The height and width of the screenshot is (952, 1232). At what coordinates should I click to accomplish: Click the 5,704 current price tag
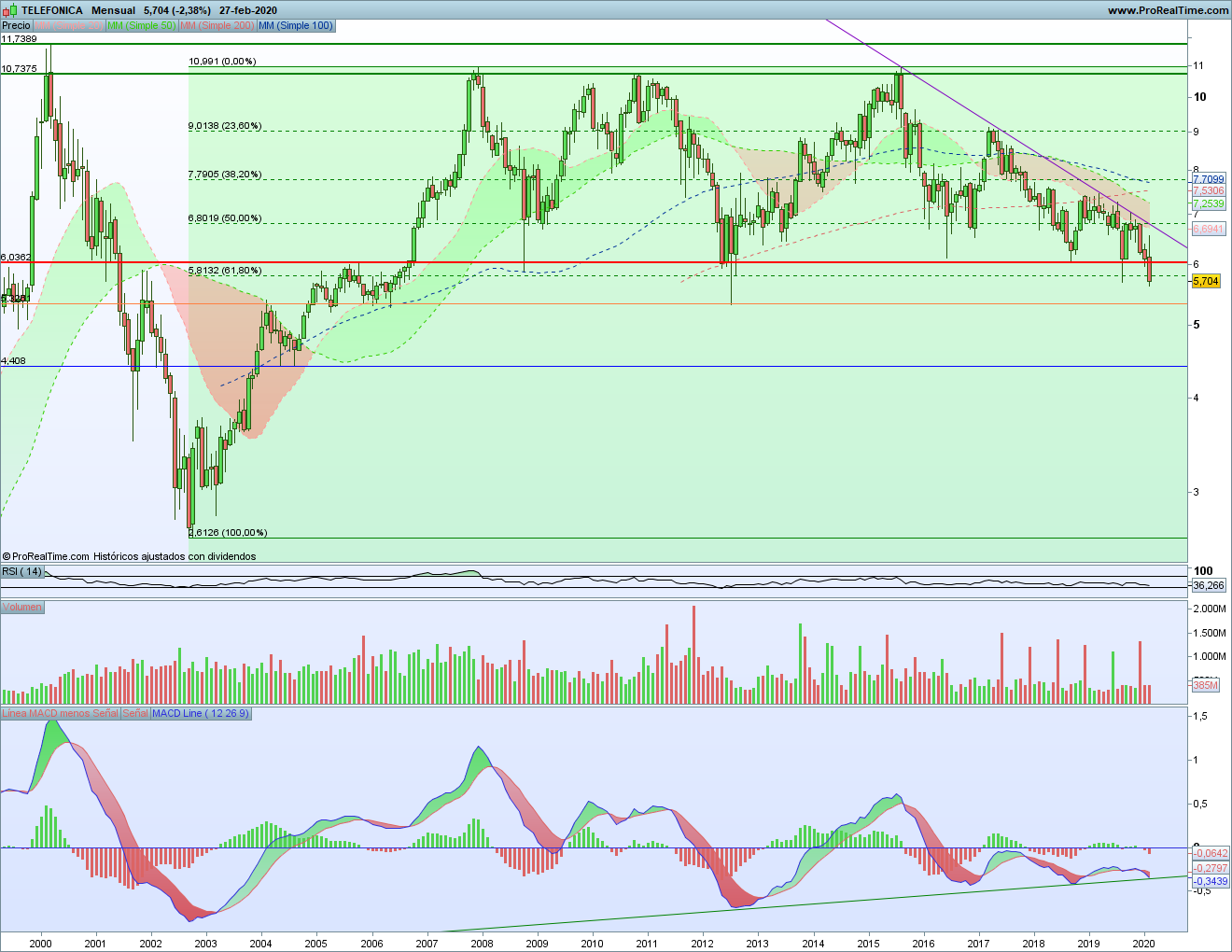[1206, 281]
